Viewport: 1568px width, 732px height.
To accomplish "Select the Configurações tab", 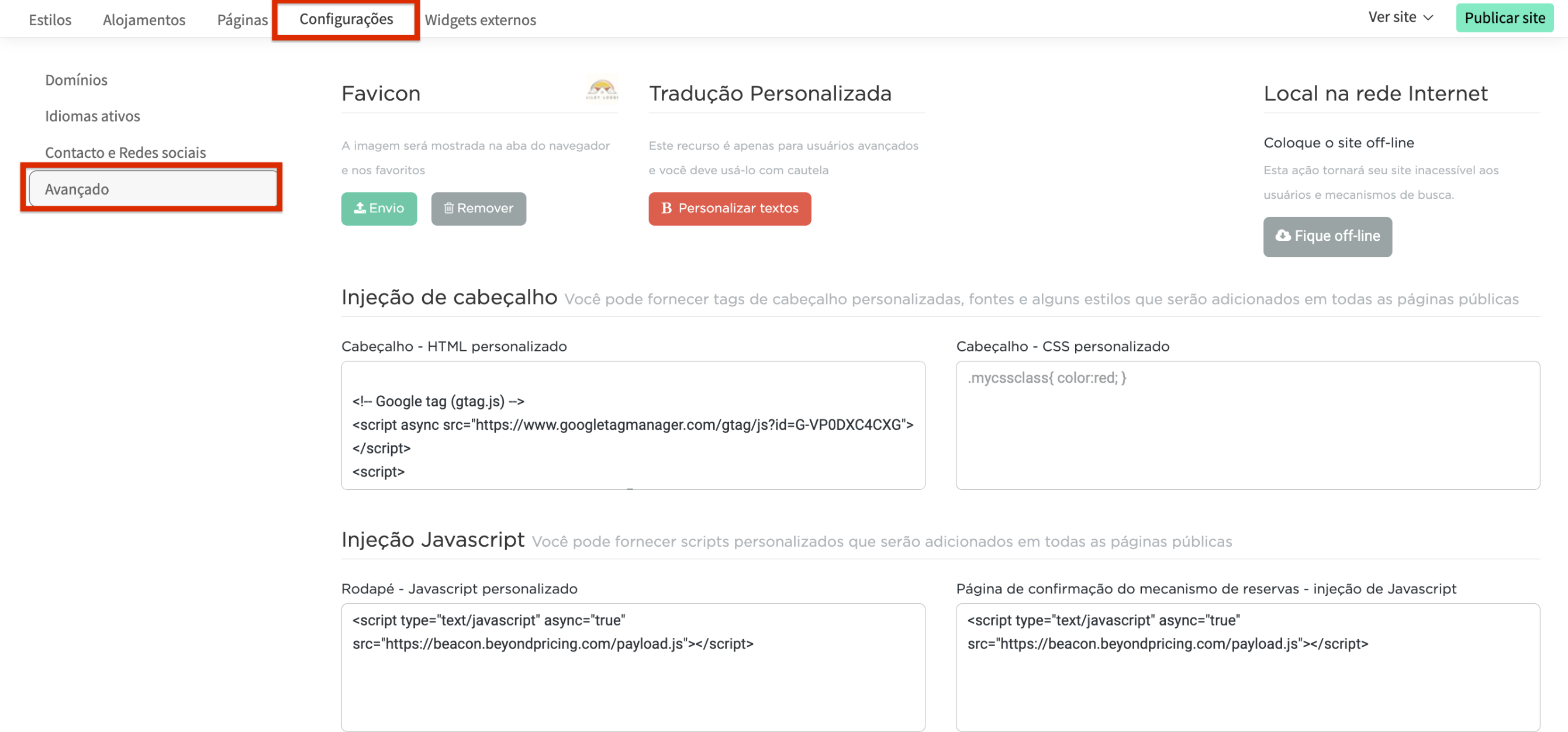I will click(345, 19).
